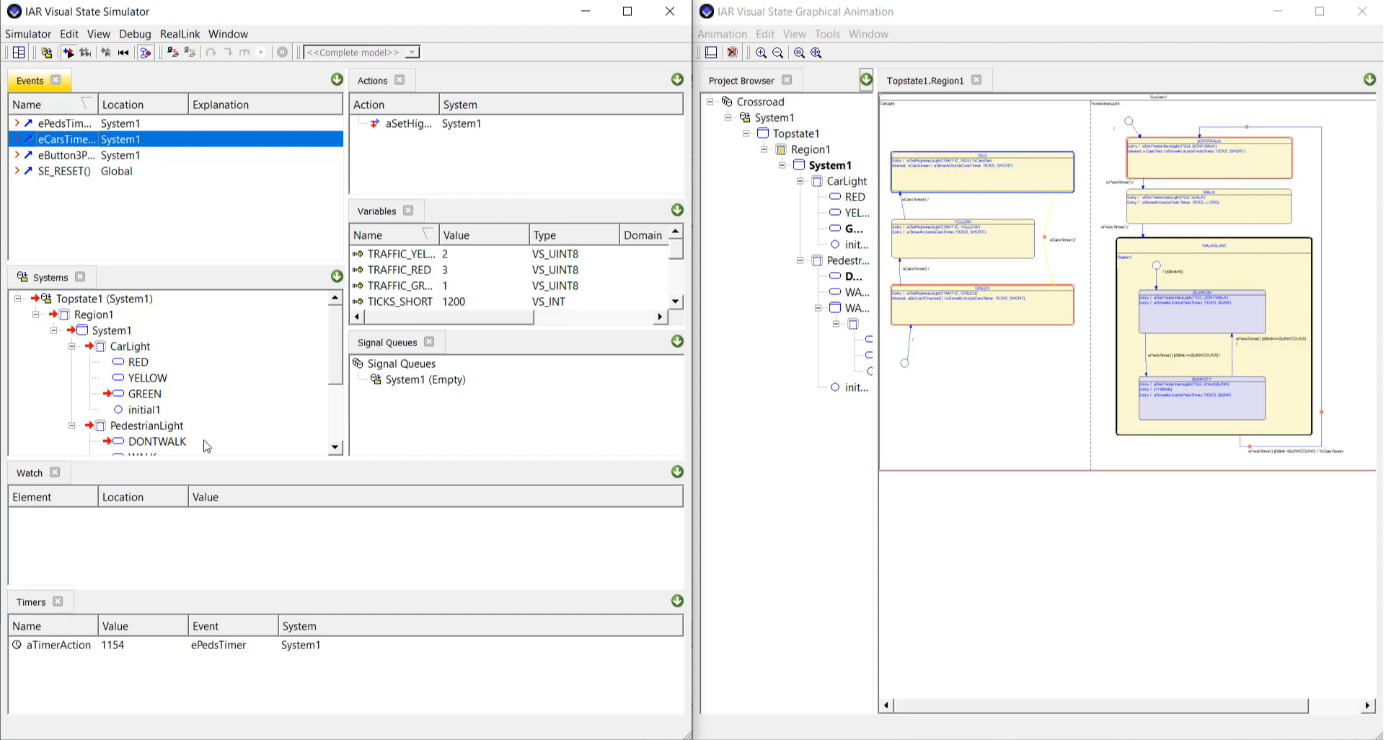Click the zoom to 99 percent magnifier icon
The height and width of the screenshot is (740, 1386).
tap(799, 52)
